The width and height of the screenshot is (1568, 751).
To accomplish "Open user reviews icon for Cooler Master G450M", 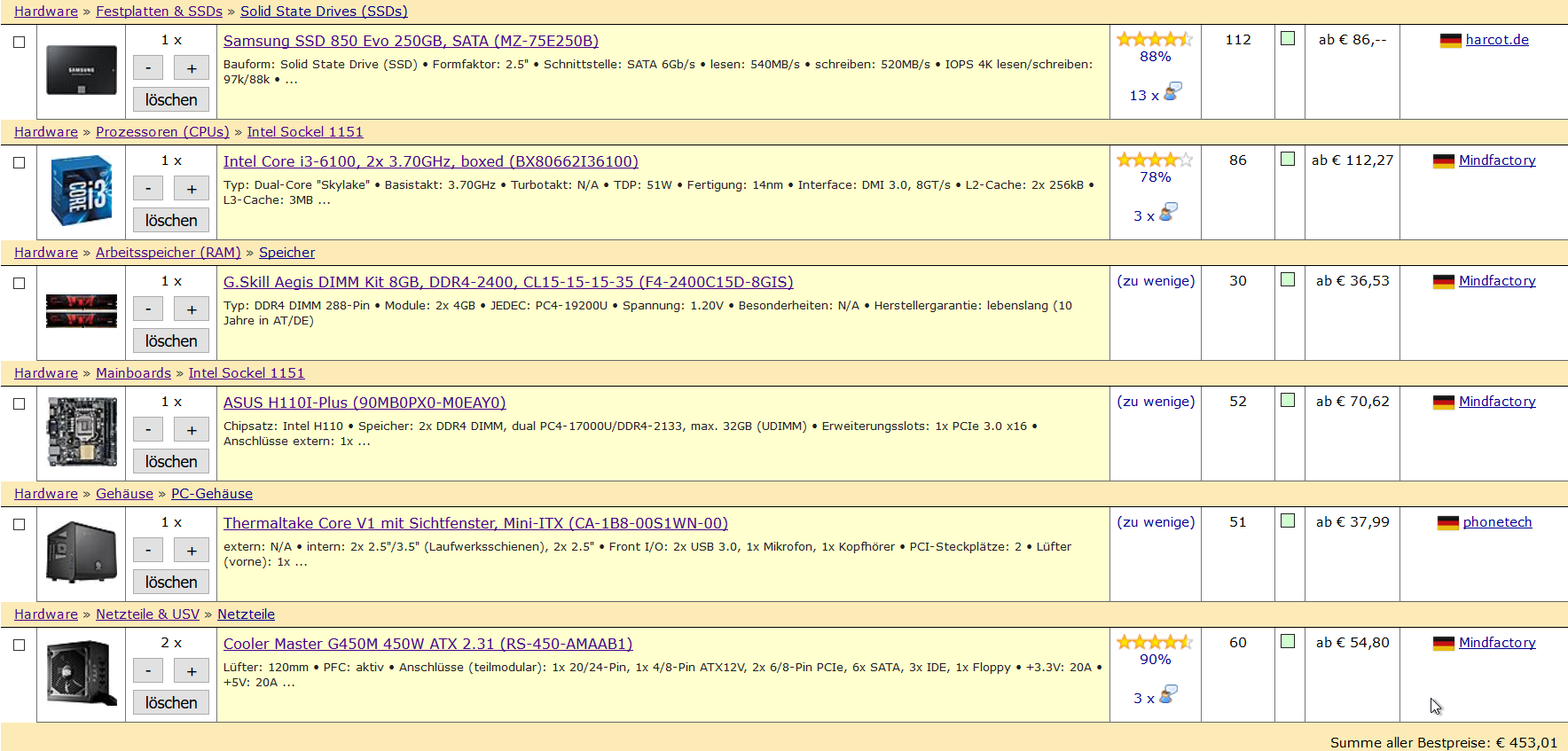I will click(1168, 694).
